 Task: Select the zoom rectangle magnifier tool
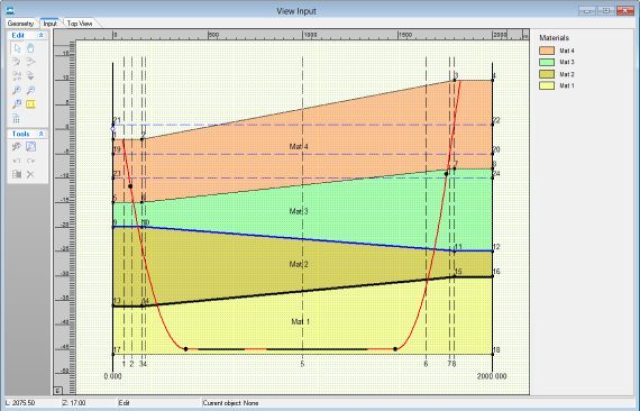pos(17,104)
